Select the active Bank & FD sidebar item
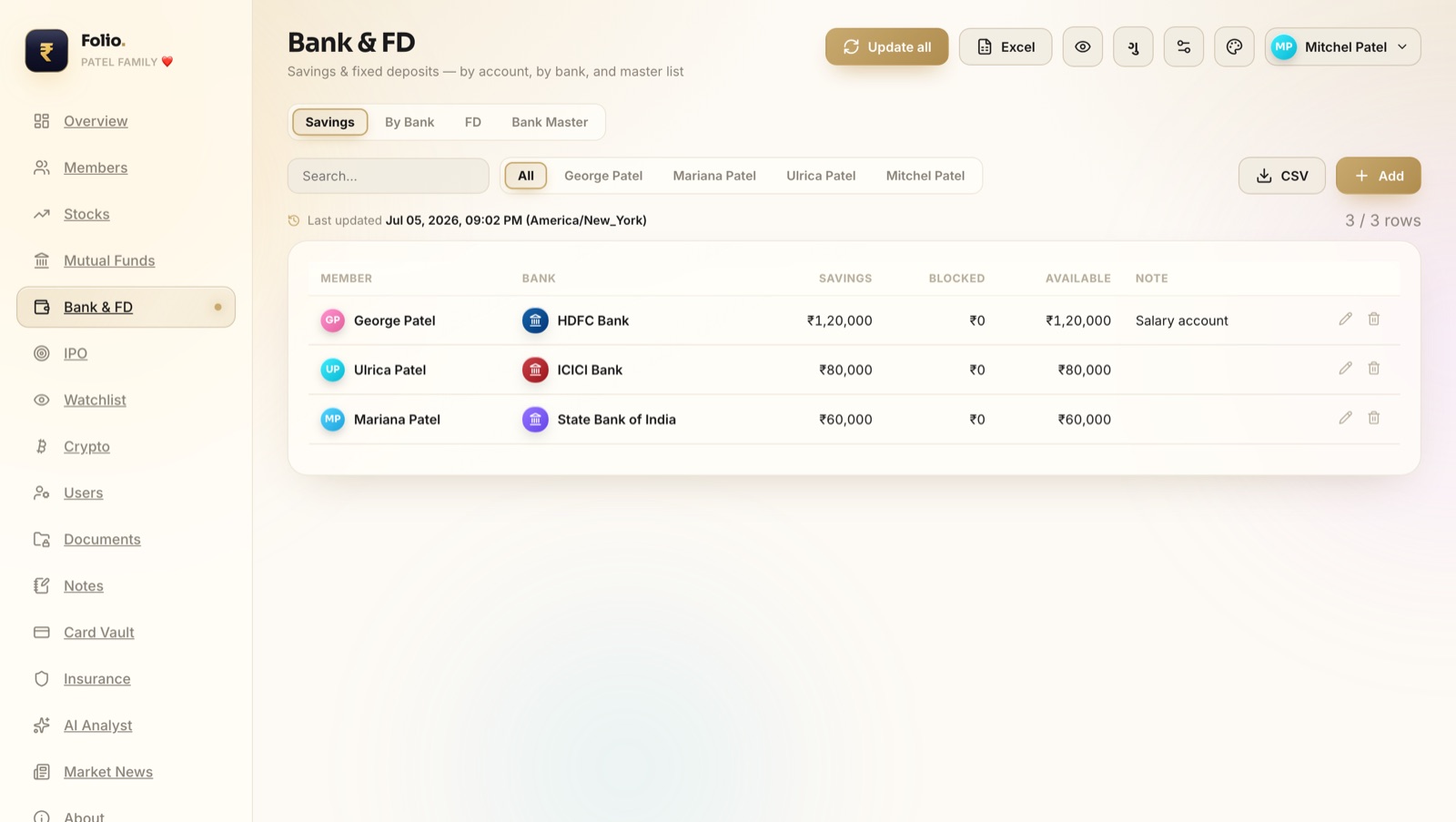This screenshot has width=1456, height=822. click(126, 307)
